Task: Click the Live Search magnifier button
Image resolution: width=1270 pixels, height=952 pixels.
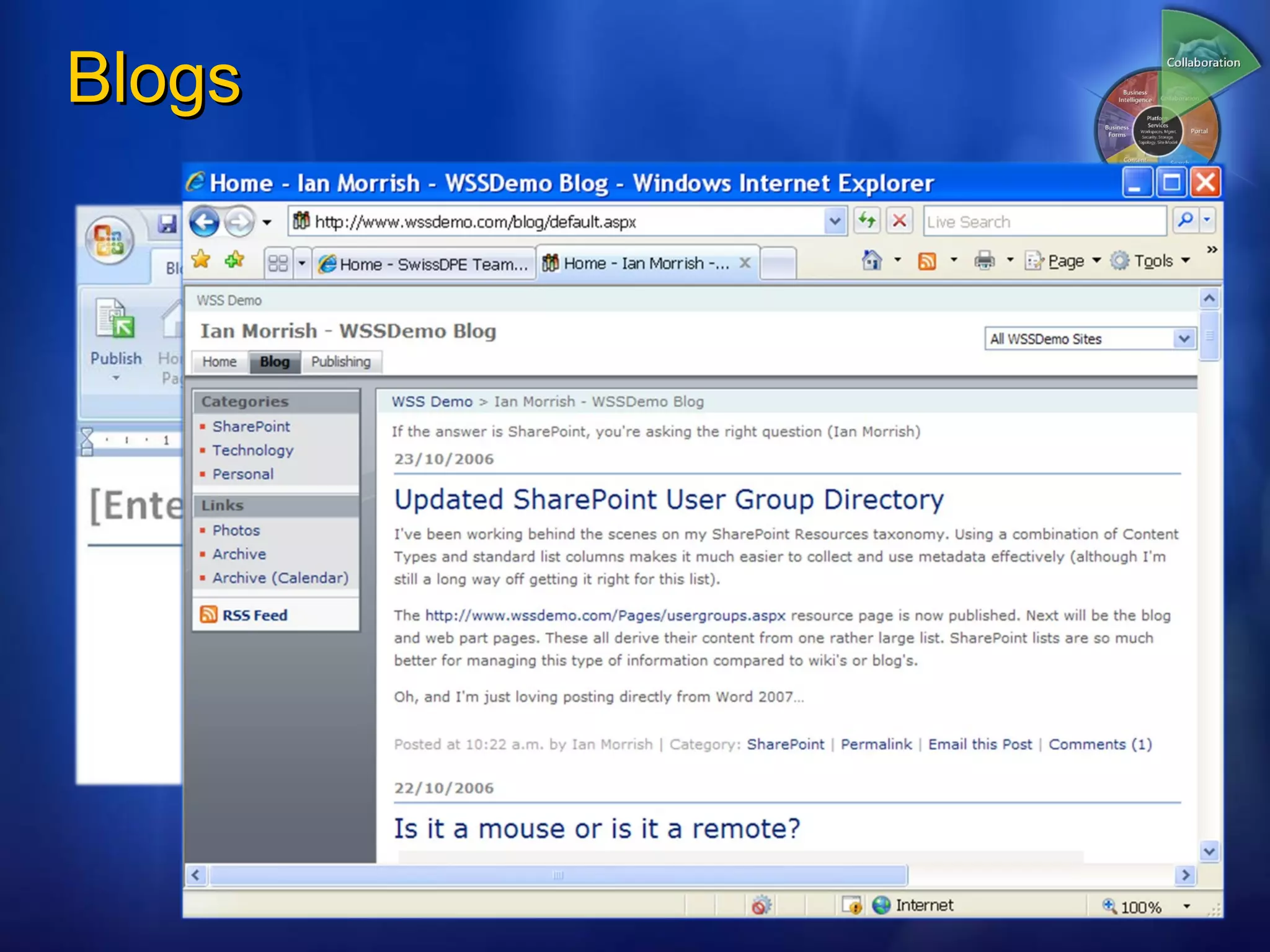Action: [1185, 220]
